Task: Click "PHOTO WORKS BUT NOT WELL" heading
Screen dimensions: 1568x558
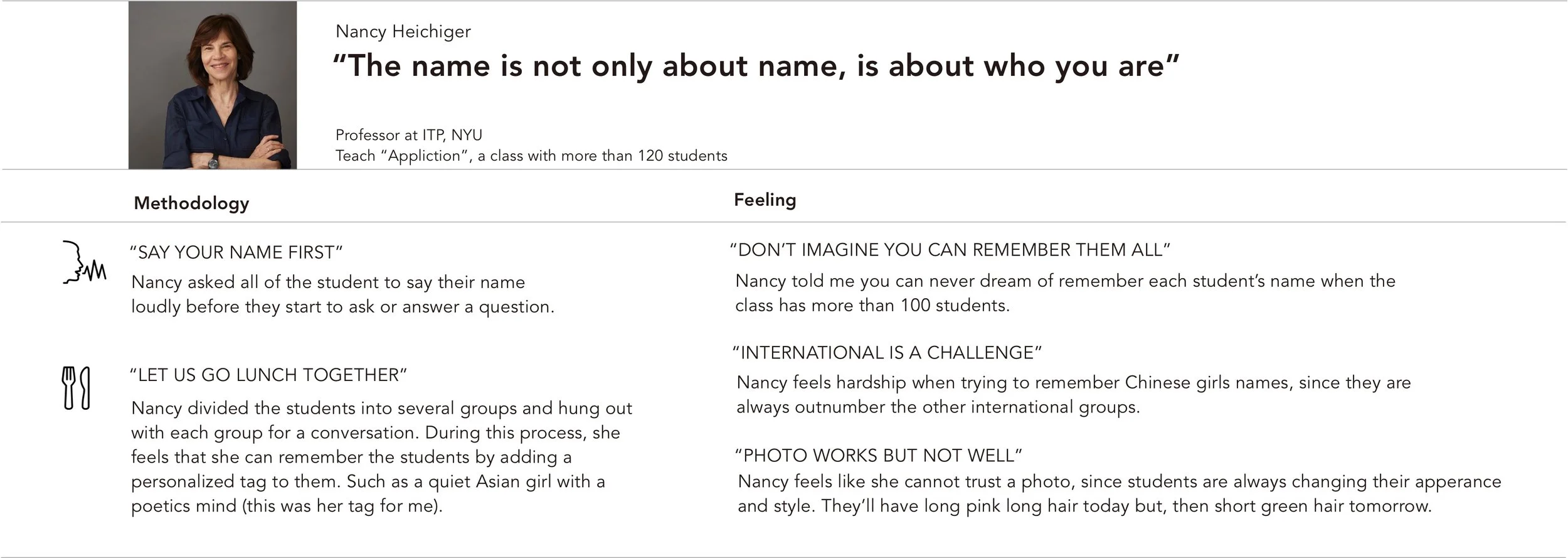Action: click(879, 455)
